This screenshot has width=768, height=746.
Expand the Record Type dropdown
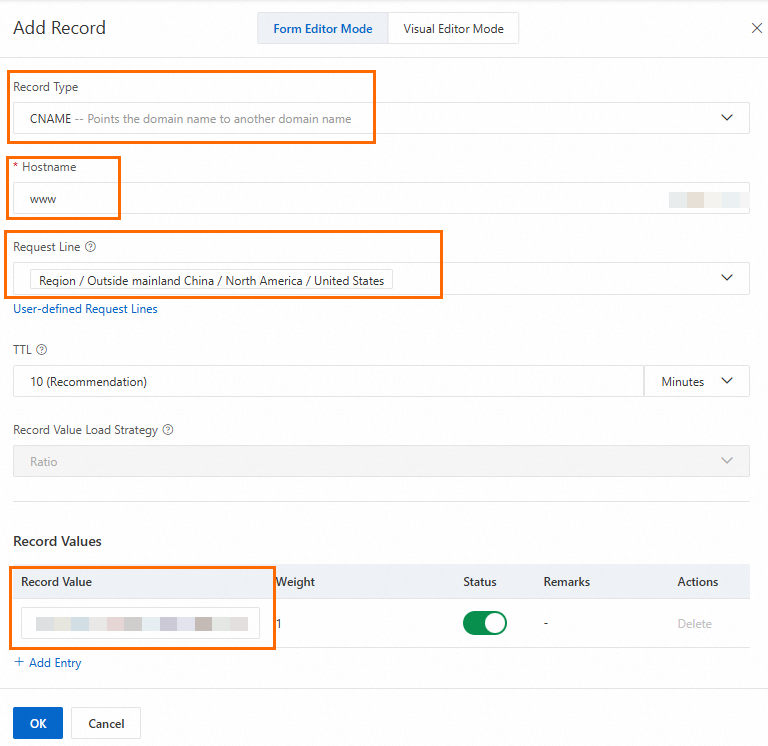[727, 118]
